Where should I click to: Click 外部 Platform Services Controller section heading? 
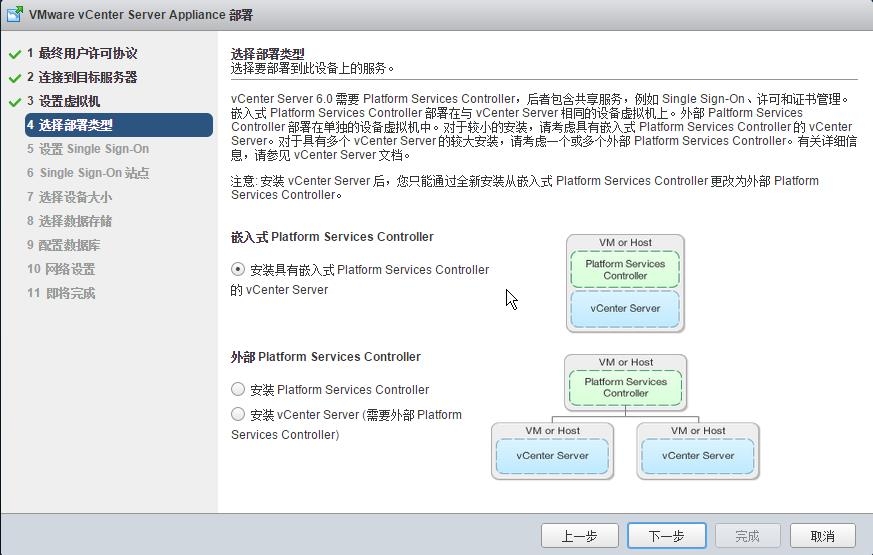tap(326, 356)
